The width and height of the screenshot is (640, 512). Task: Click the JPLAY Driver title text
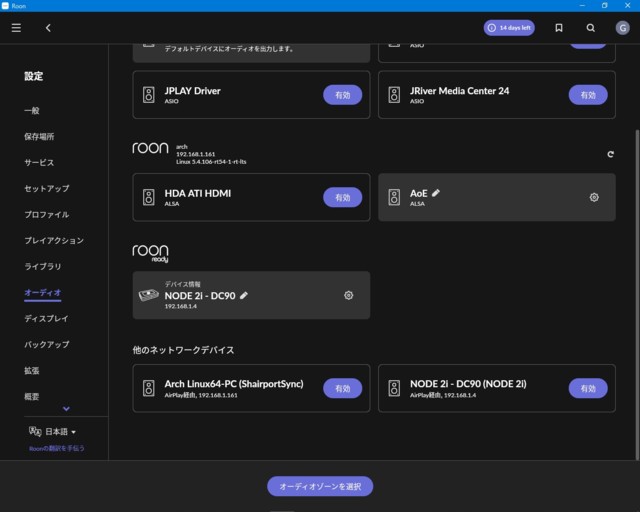pyautogui.click(x=192, y=91)
